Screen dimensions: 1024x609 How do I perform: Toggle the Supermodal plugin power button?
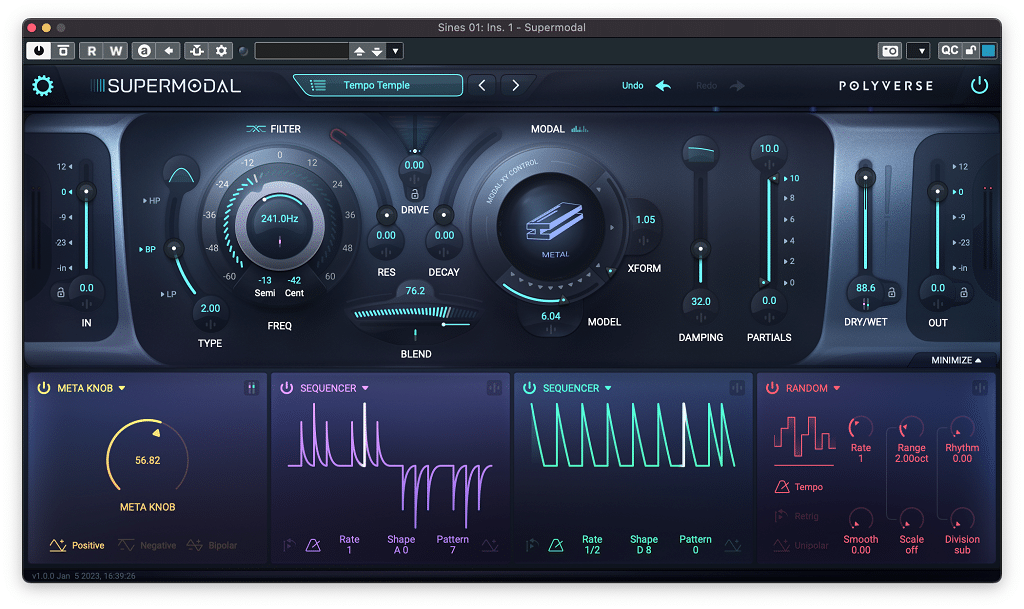(979, 86)
